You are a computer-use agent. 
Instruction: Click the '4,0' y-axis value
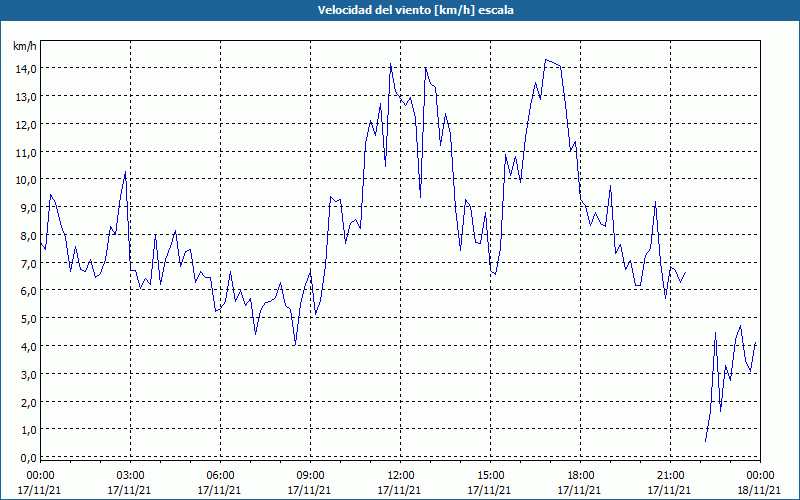27,346
